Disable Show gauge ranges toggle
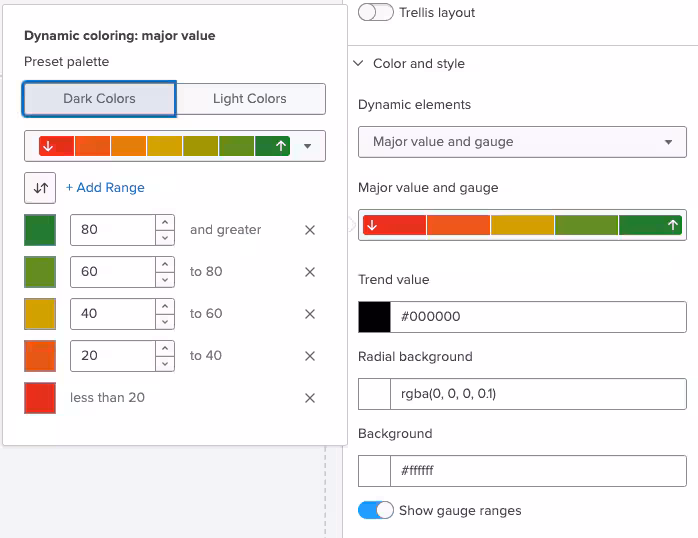This screenshot has width=698, height=538. coord(376,510)
